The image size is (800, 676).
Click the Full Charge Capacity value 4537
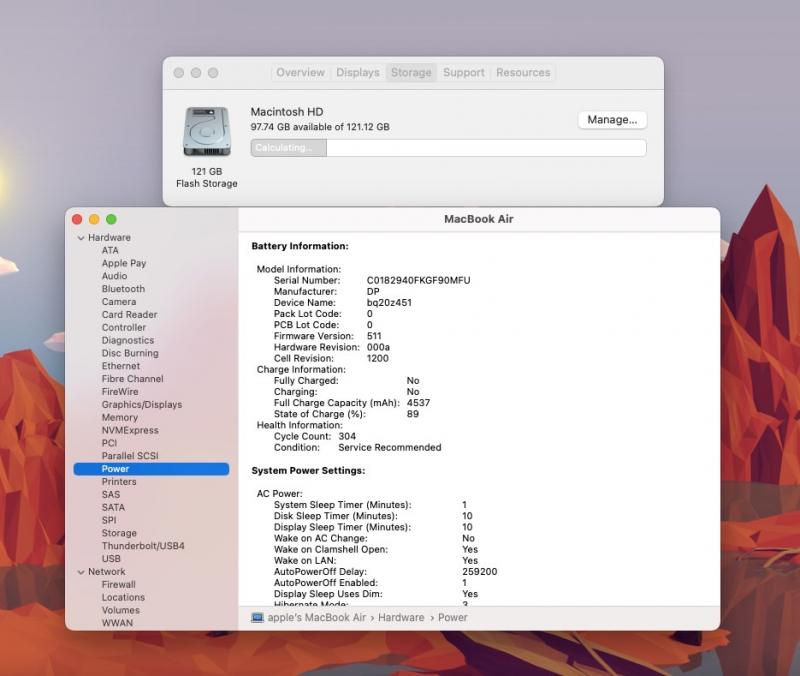point(418,403)
